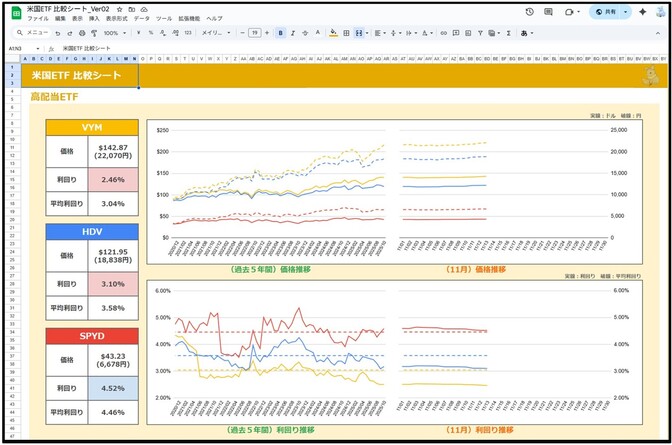Create a filter
Viewport: 672px width, 445px height.
(x=480, y=33)
